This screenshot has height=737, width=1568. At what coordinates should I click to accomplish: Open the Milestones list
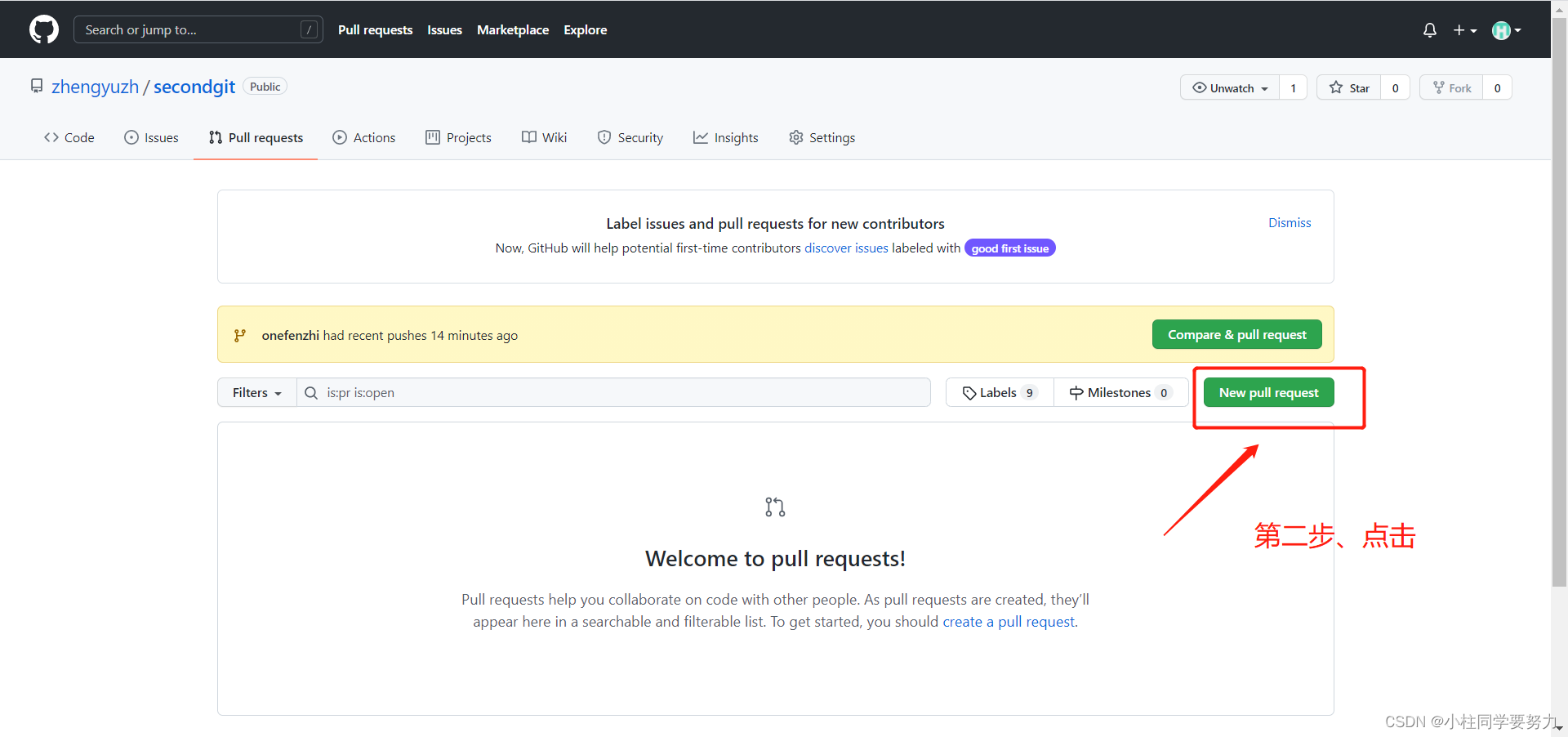1120,393
